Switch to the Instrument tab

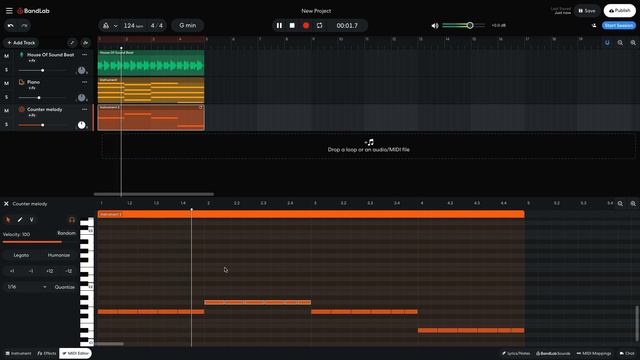coord(18,353)
